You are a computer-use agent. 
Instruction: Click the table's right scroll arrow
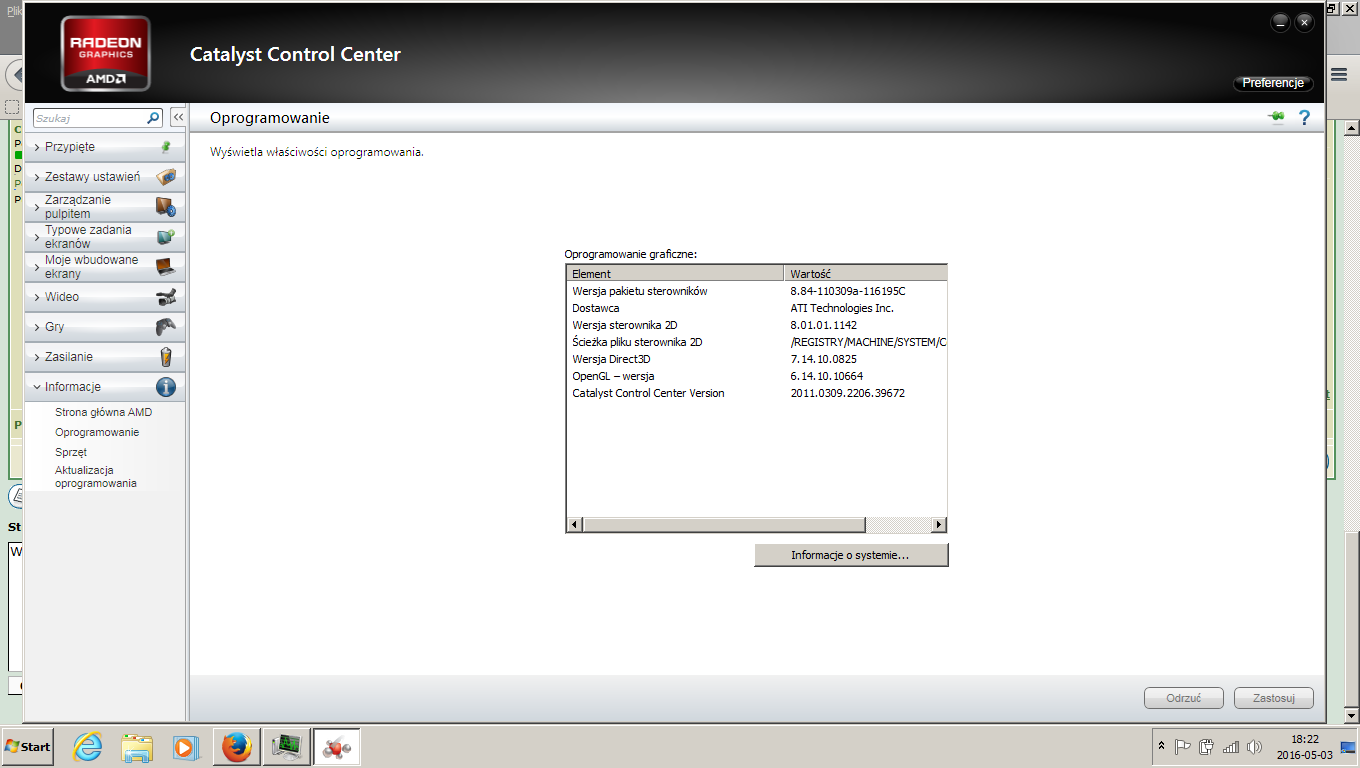[x=938, y=525]
